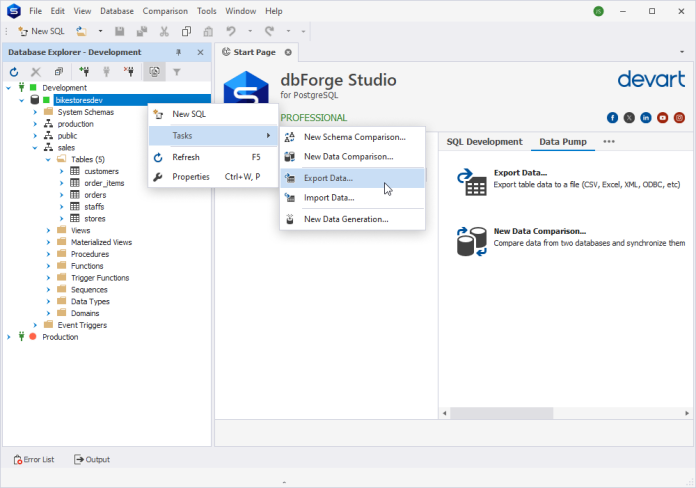Click the Copy toolbar icon
This screenshot has height=488, width=696.
click(x=186, y=31)
